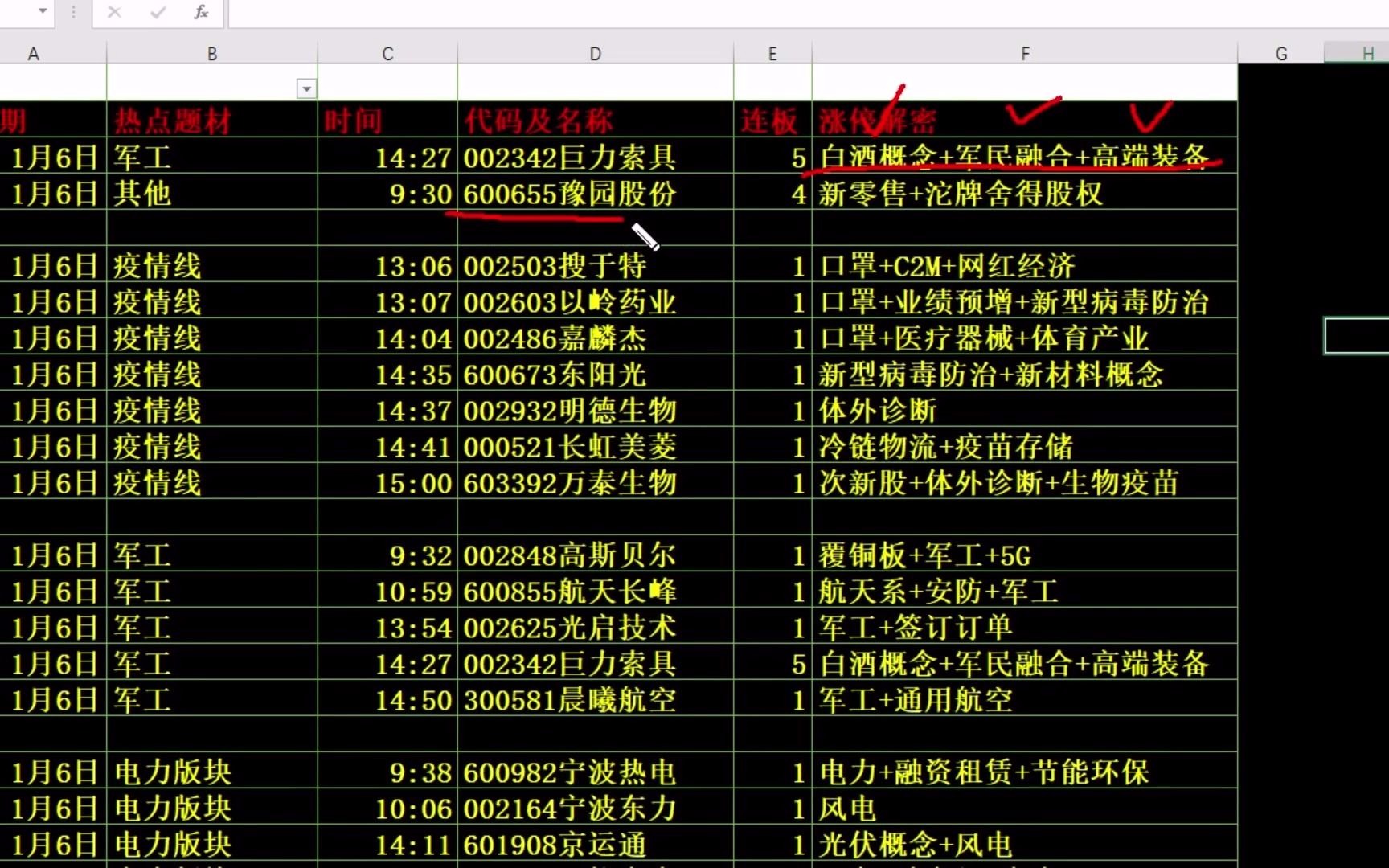The height and width of the screenshot is (868, 1389).
Task: Select cell 光伏概念+风电
Action: (x=1025, y=844)
